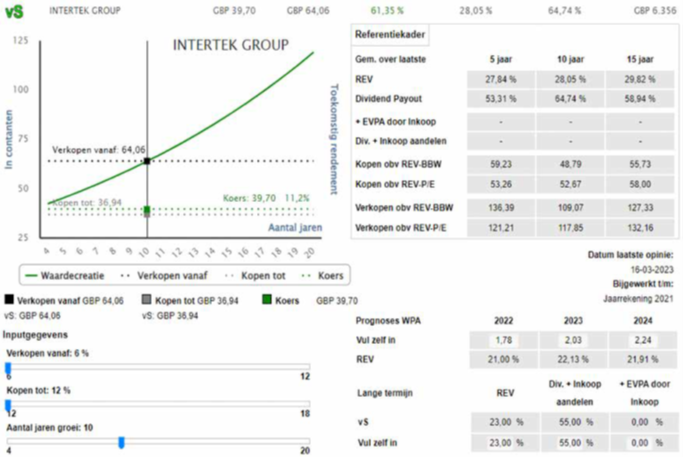683x457 pixels.
Task: Click the vS logo icon
Action: 14,11
